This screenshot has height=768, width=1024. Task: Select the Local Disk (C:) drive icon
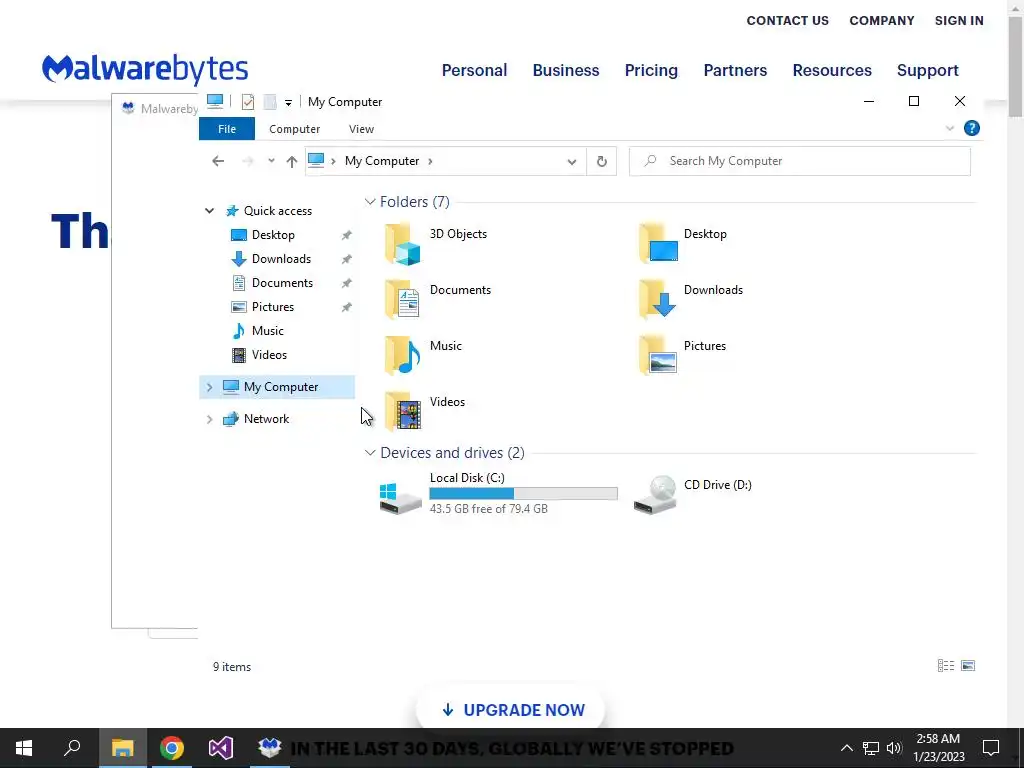[400, 498]
